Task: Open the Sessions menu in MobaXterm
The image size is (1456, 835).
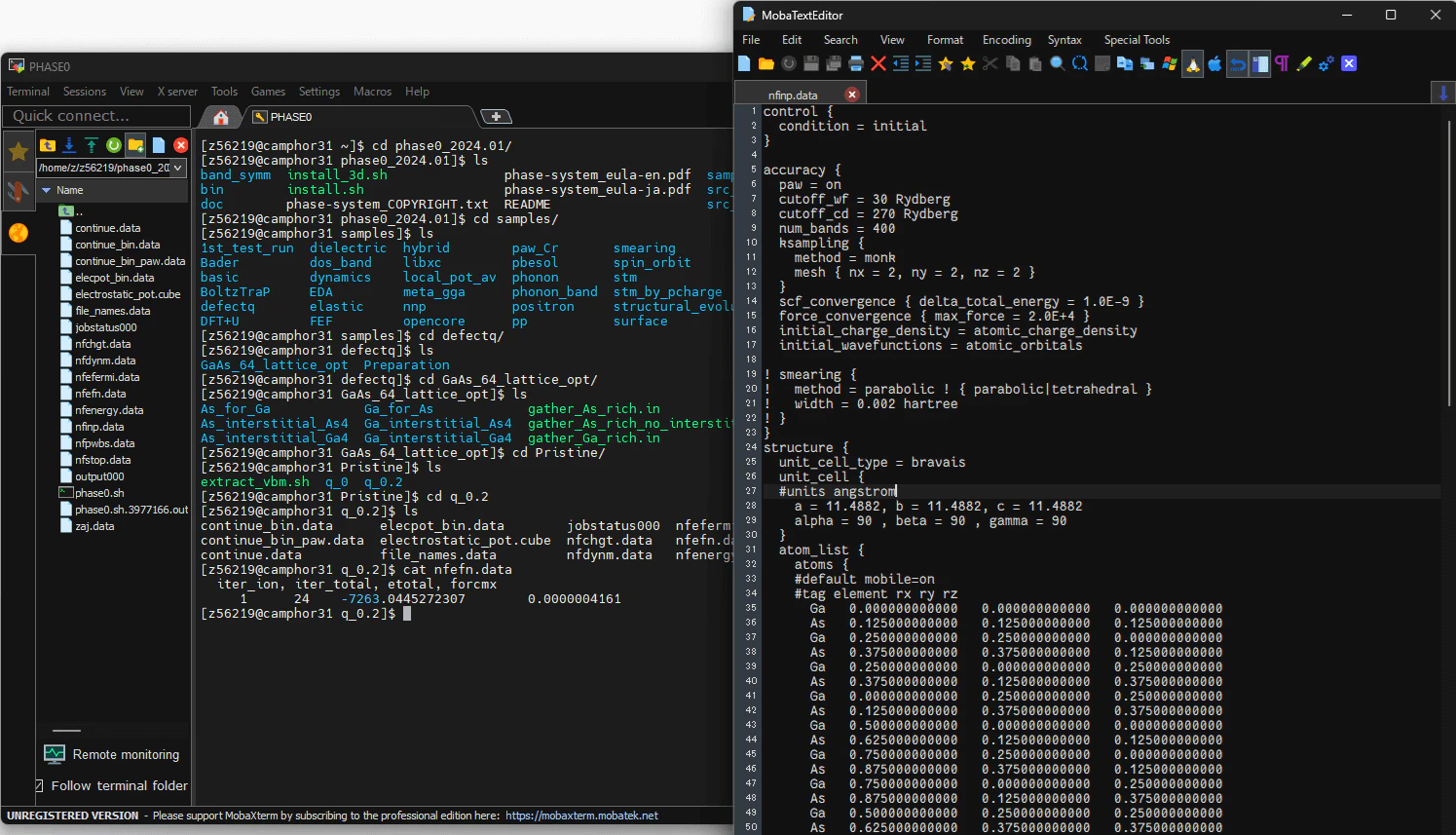Action: (85, 92)
